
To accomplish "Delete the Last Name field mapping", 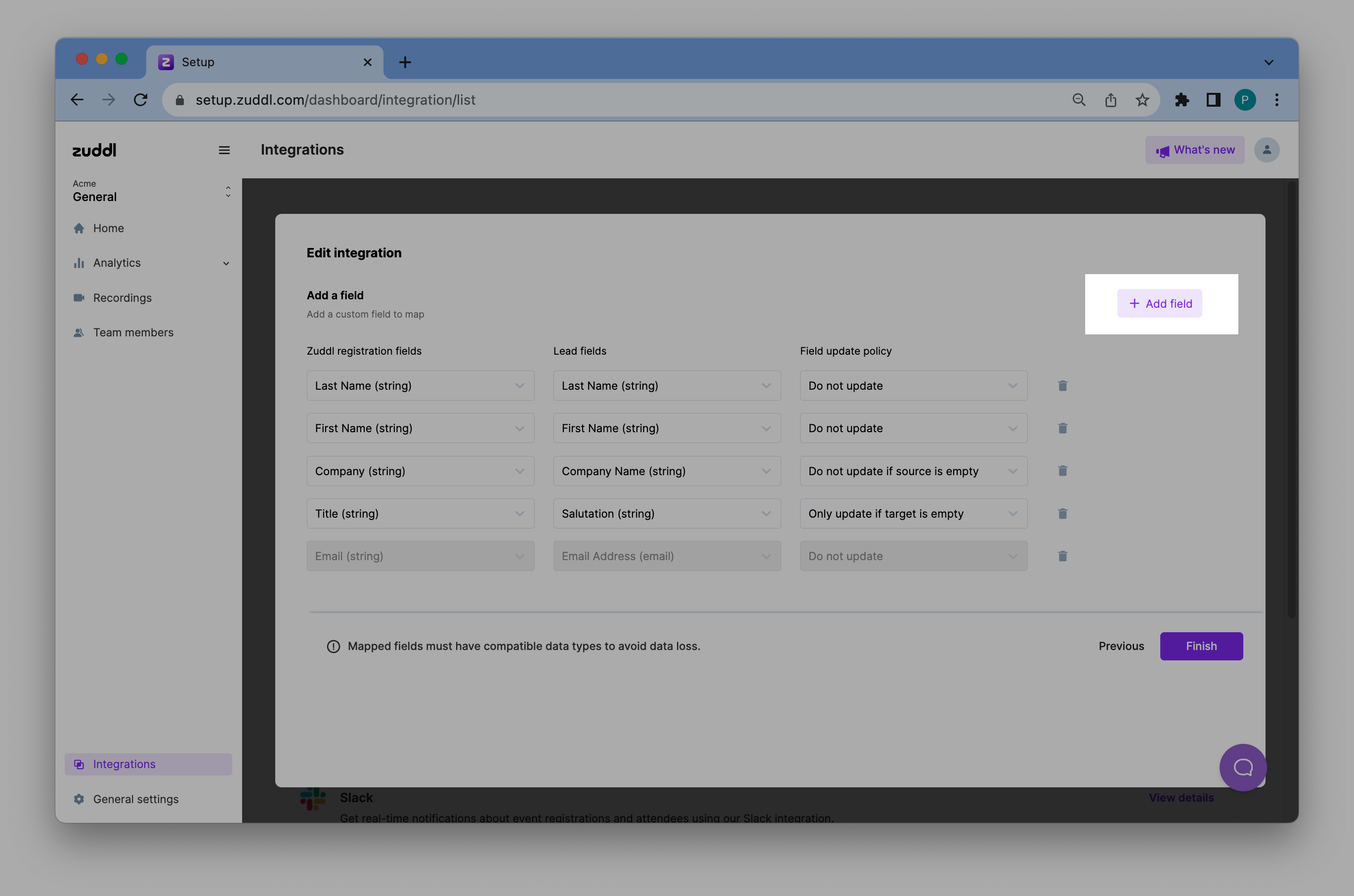I will click(x=1062, y=386).
